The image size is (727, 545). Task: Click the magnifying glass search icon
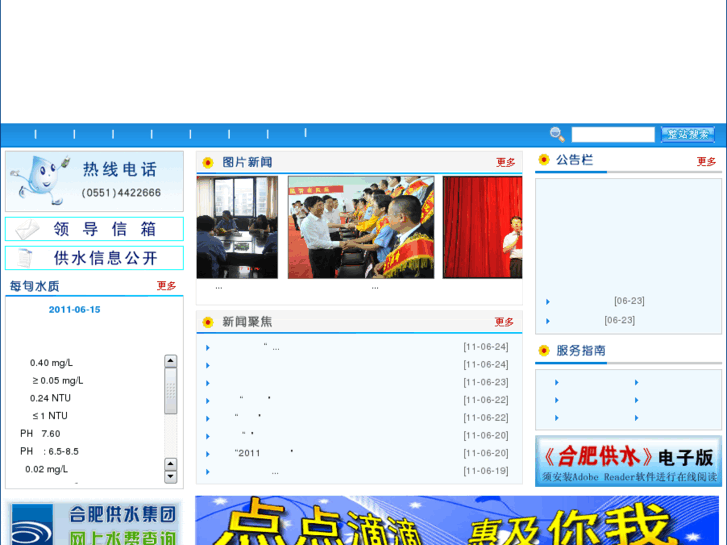(557, 135)
